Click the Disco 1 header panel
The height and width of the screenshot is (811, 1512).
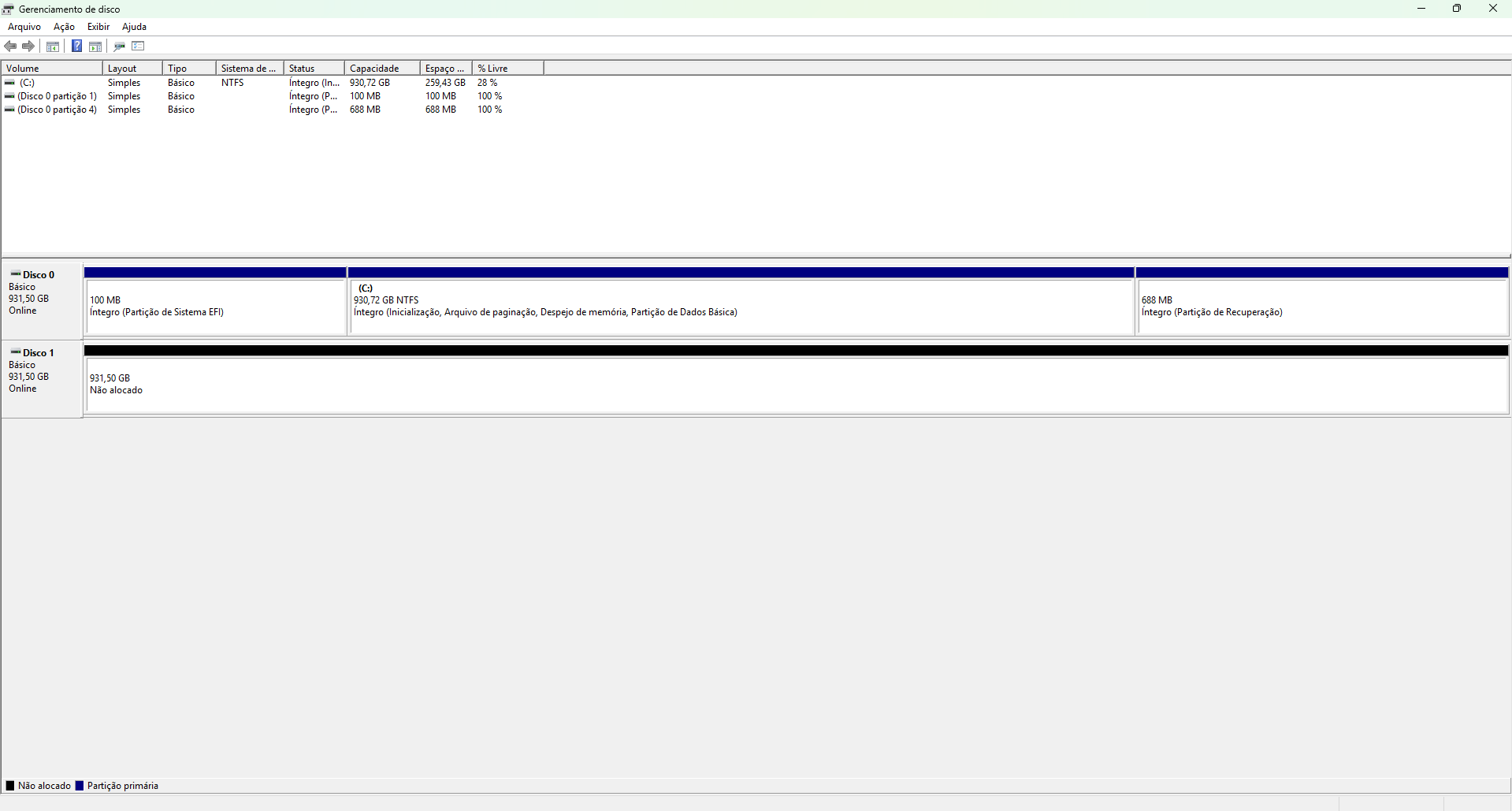pos(42,378)
